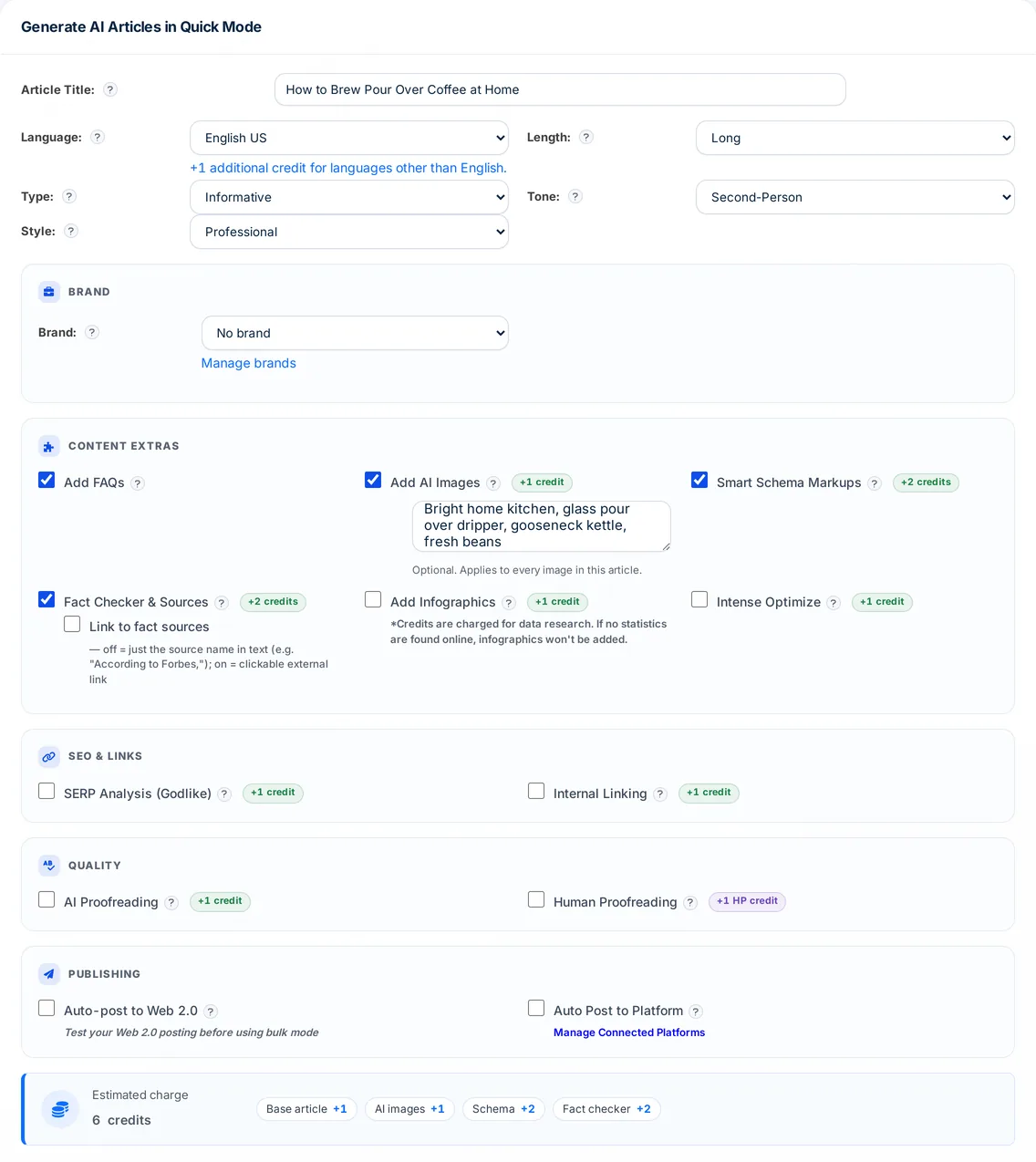Viewport: 1036px width, 1162px height.
Task: Click the help icon next to Auto Post to Platform
Action: coord(696,1012)
